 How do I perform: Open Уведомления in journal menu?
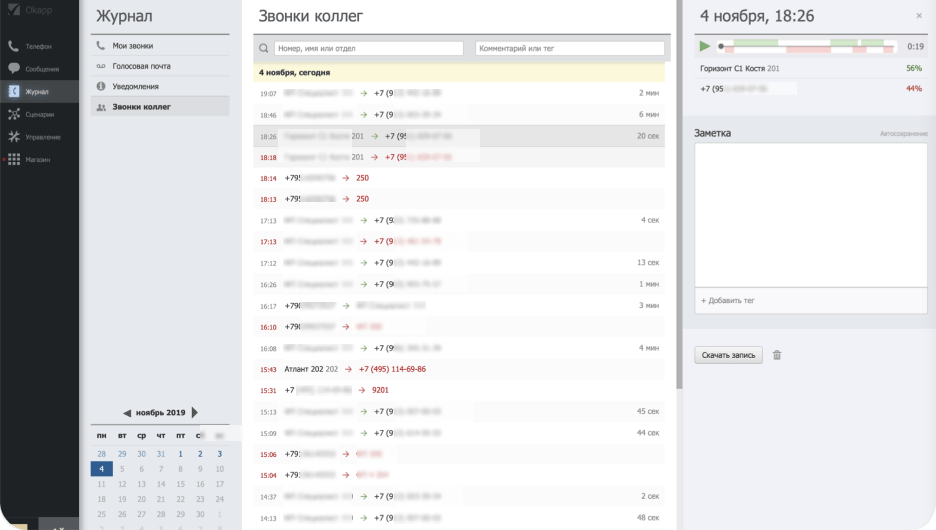[135, 86]
